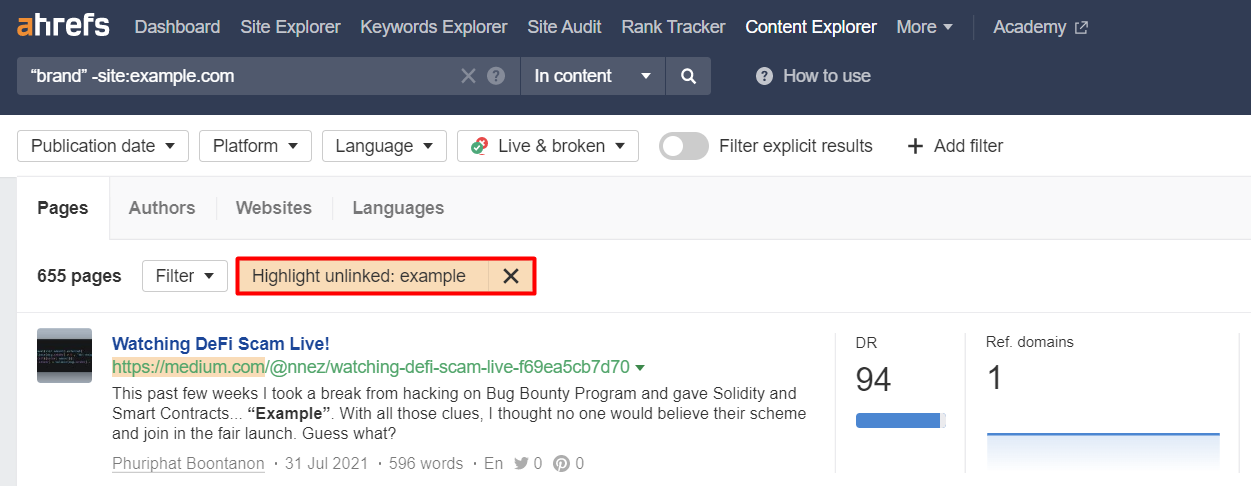The image size is (1251, 486).
Task: Click the Pinterest share count icon
Action: click(x=561, y=464)
